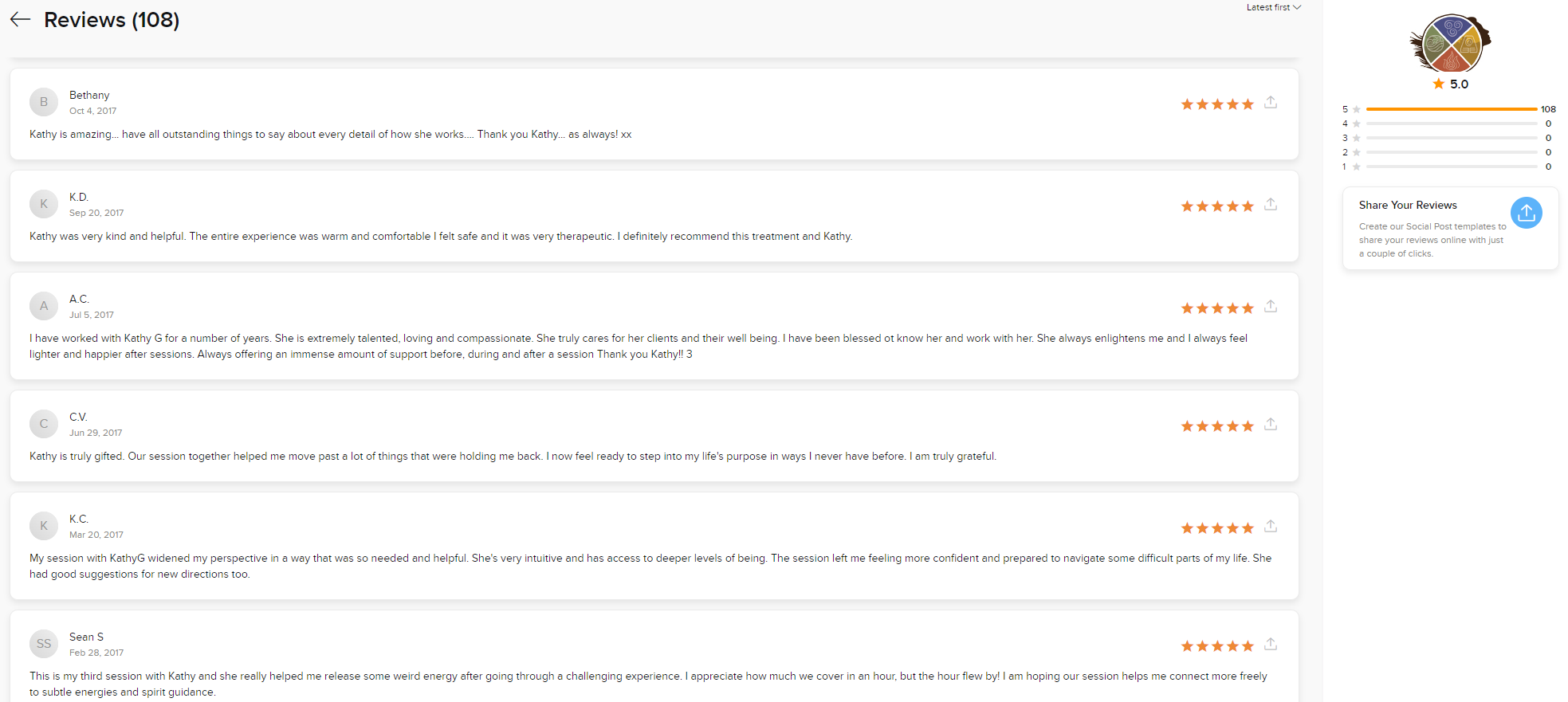Share the A.C. review from Jul 5
Image resolution: width=1568 pixels, height=702 pixels.
click(x=1271, y=307)
